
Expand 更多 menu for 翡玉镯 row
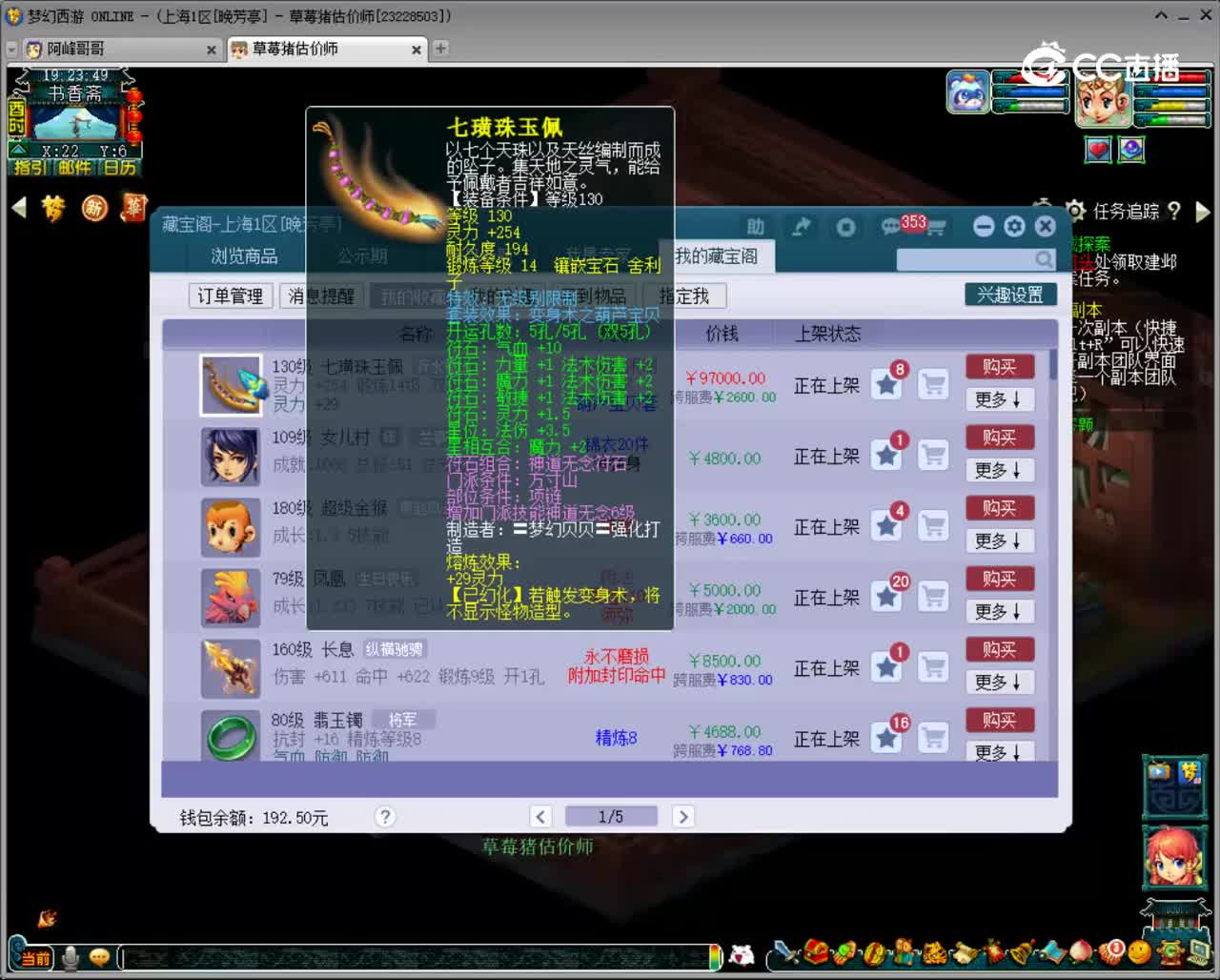click(999, 752)
